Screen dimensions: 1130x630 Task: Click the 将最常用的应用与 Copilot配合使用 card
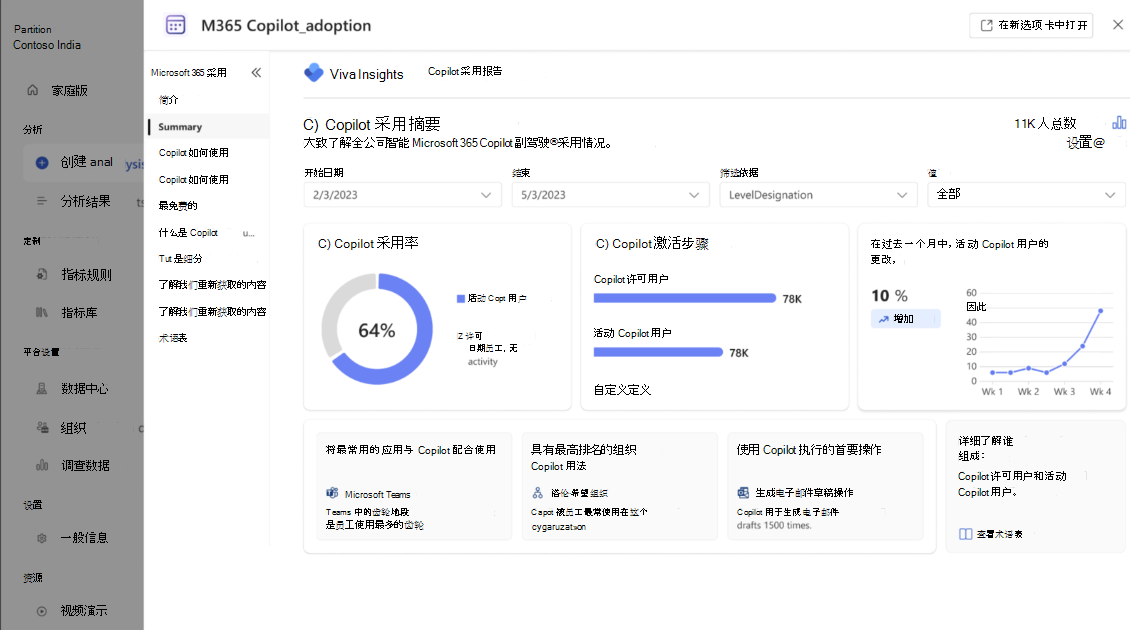click(x=414, y=486)
